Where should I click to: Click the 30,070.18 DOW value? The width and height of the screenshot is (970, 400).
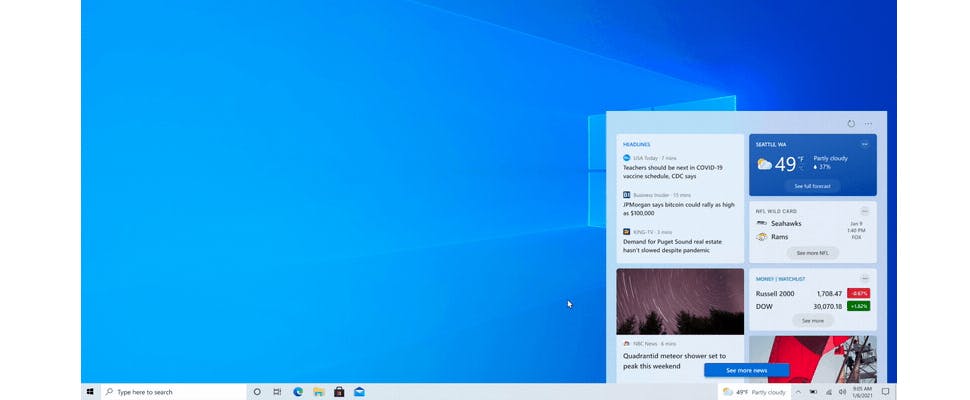pyautogui.click(x=828, y=306)
